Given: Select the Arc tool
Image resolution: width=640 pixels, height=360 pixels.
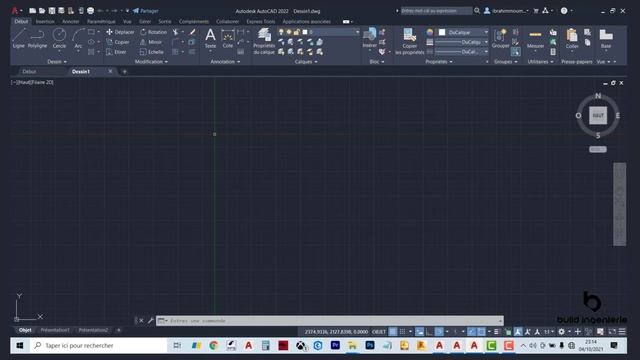Looking at the screenshot, I should point(78,38).
